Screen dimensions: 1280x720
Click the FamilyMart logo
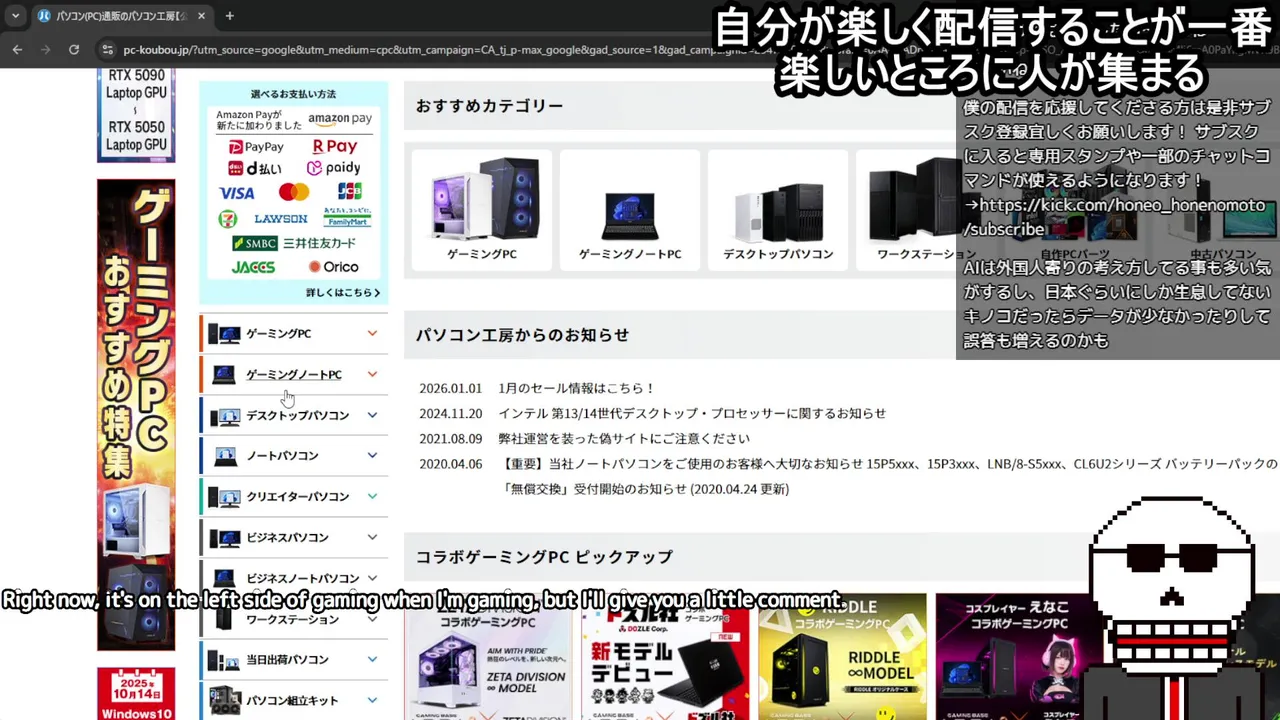tap(347, 217)
